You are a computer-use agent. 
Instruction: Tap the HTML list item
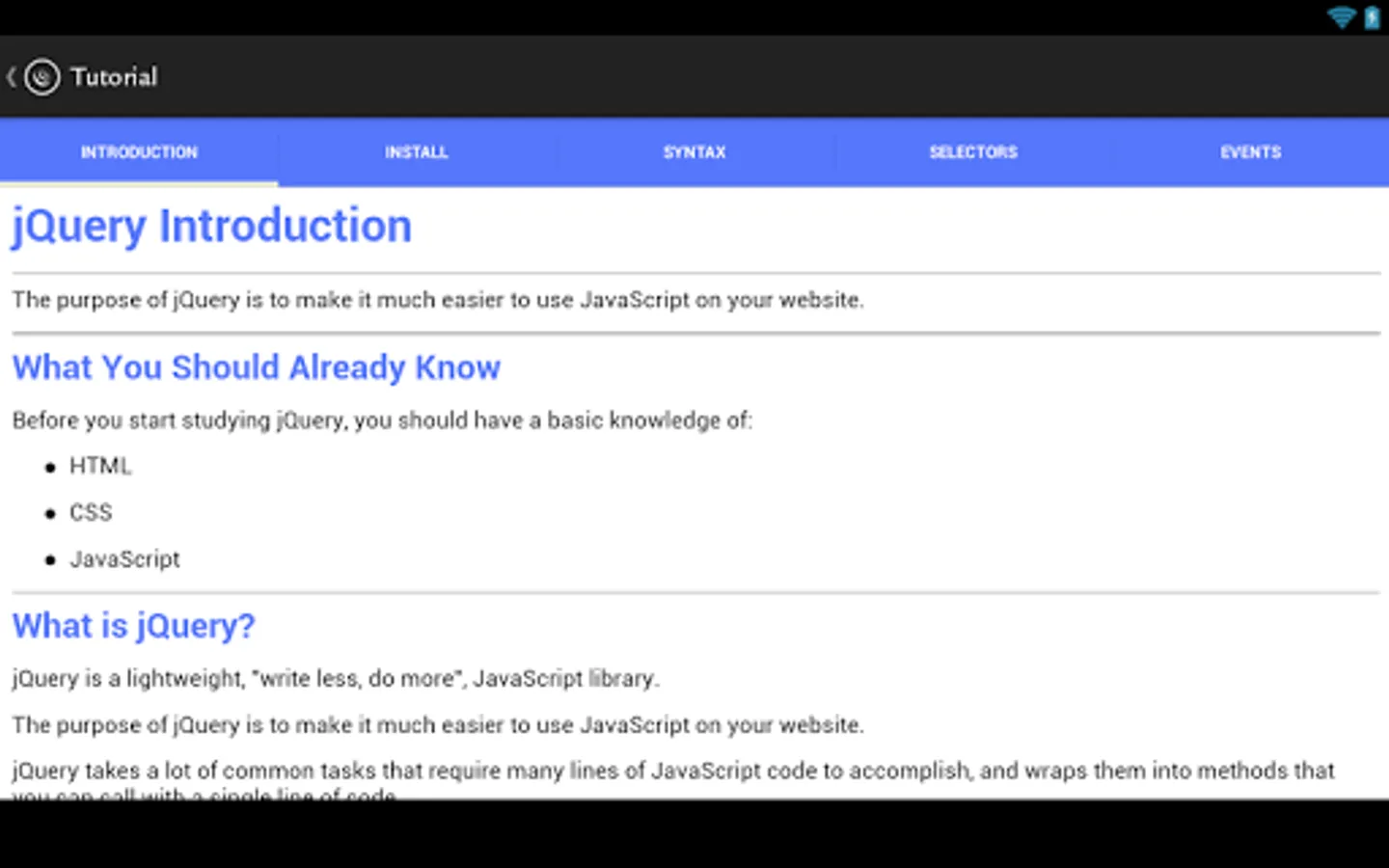point(100,466)
